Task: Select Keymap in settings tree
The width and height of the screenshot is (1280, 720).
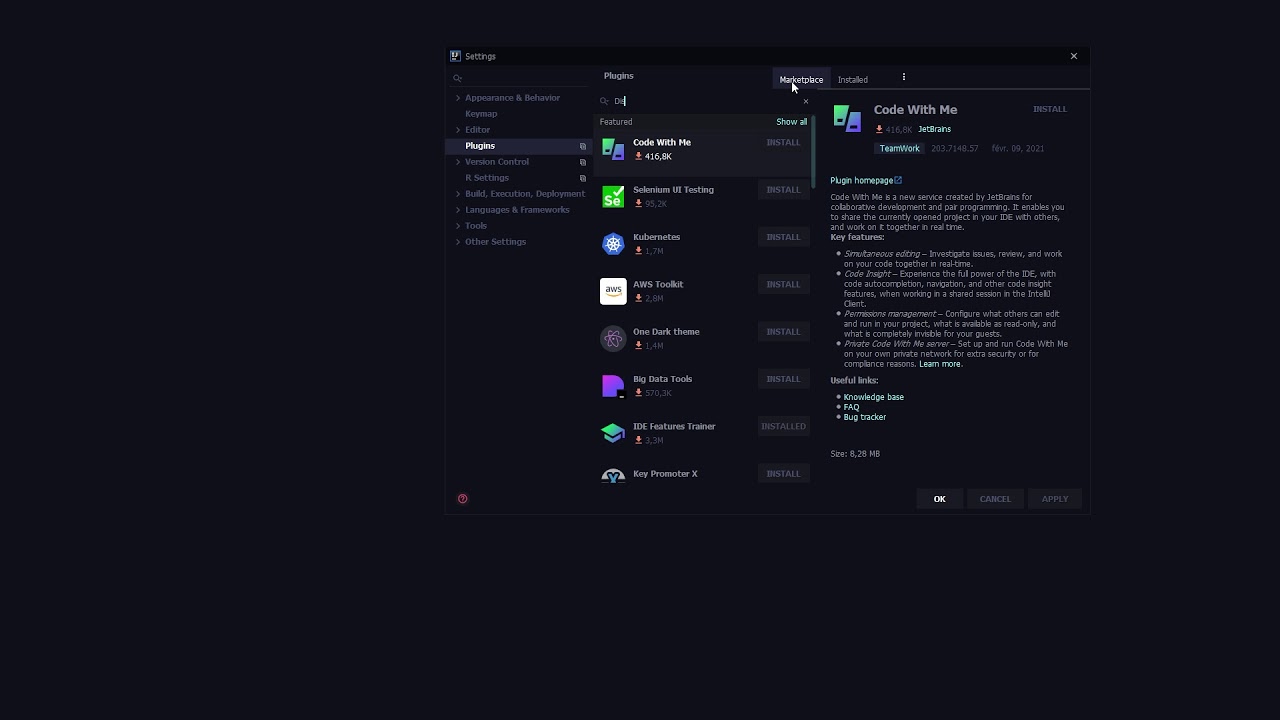Action: tap(481, 114)
